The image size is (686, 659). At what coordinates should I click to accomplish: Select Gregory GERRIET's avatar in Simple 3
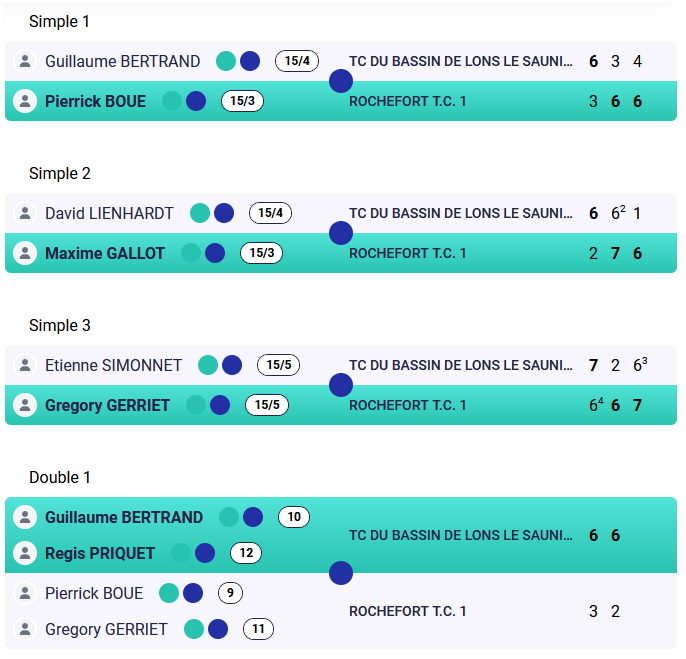pyautogui.click(x=25, y=405)
